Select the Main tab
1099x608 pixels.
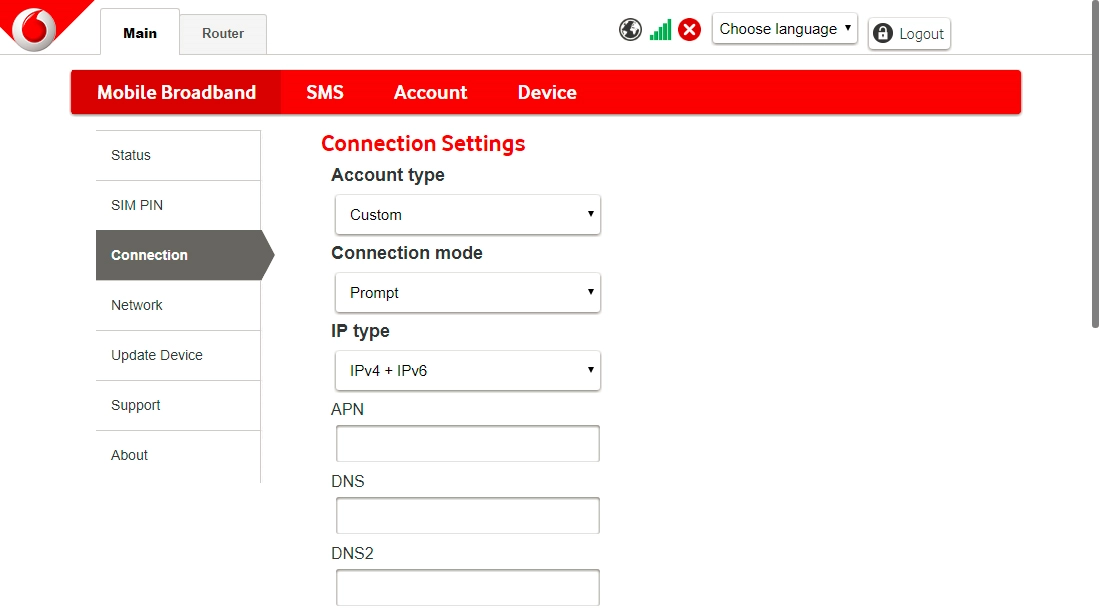(x=140, y=33)
